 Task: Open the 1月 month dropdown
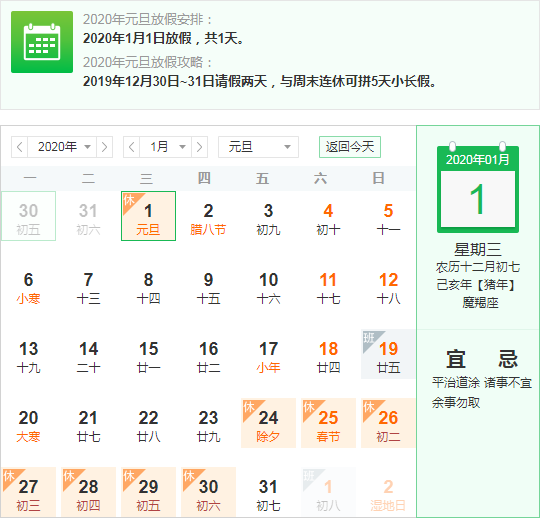coord(166,147)
